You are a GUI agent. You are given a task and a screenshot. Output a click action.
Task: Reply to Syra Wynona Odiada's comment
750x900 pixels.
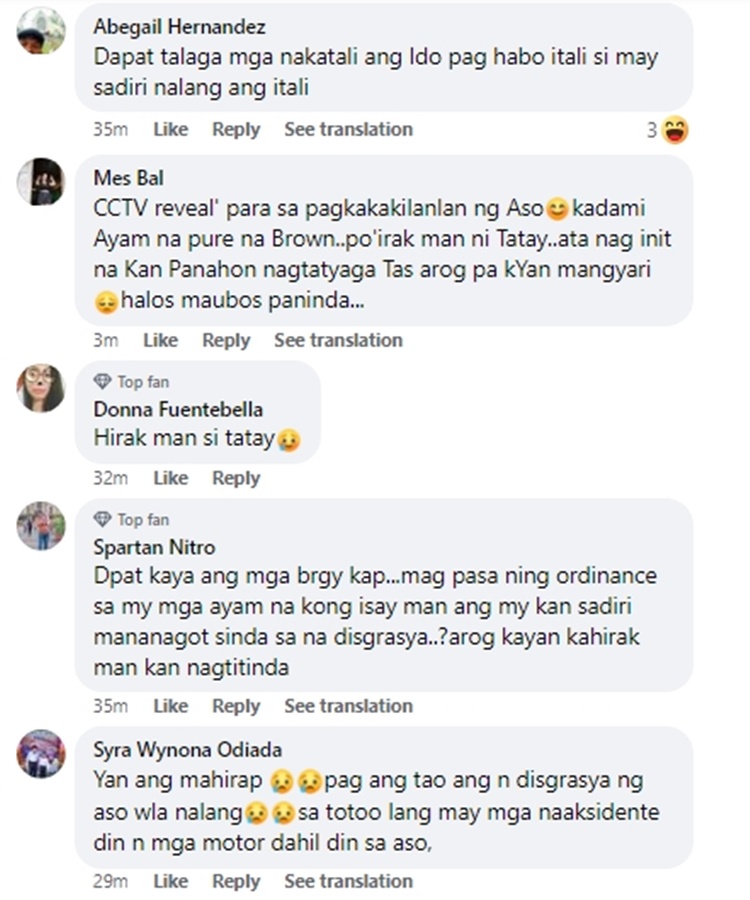pyautogui.click(x=236, y=881)
